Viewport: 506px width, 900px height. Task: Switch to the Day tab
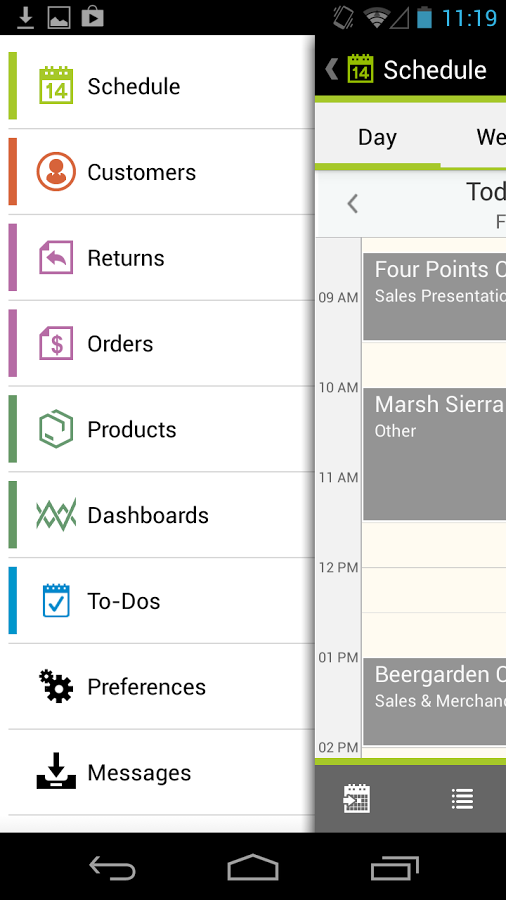click(377, 138)
